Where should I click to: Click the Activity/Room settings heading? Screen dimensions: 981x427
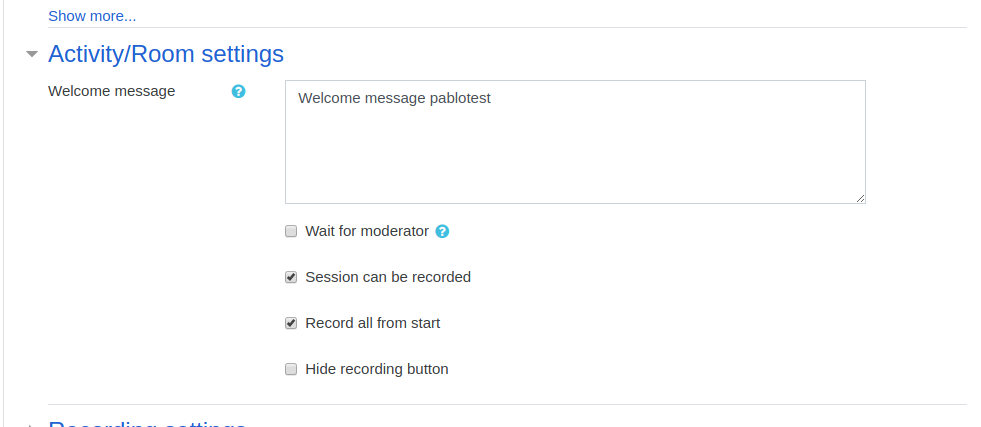[x=166, y=54]
